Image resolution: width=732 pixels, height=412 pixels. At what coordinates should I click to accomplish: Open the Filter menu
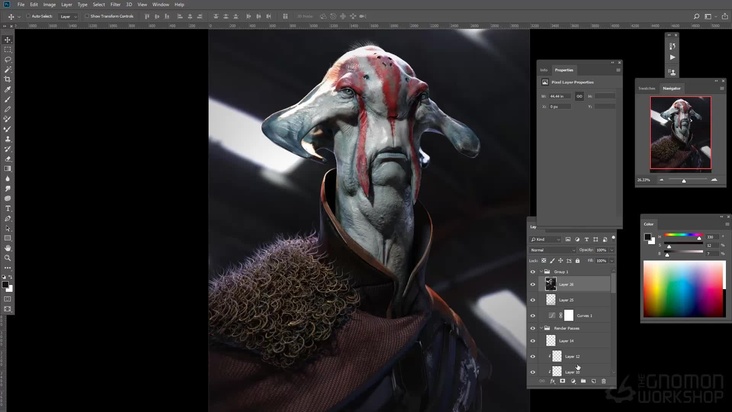tap(115, 4)
